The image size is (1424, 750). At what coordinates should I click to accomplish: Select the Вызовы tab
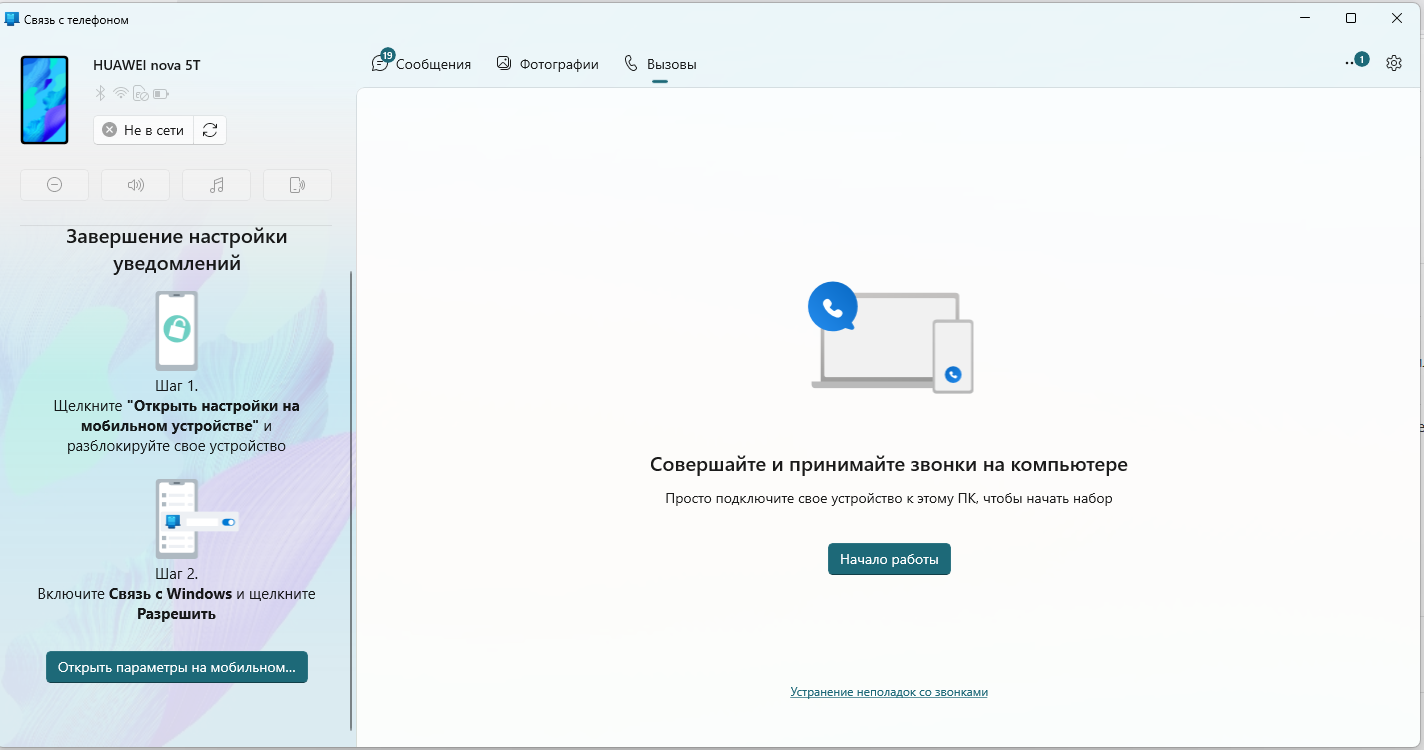[660, 64]
